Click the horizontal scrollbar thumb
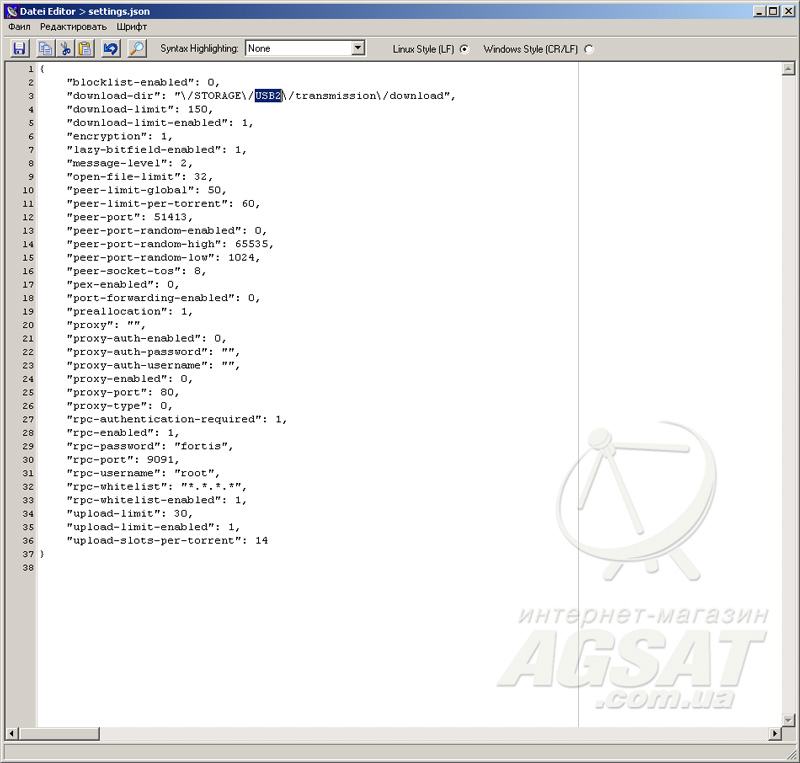The height and width of the screenshot is (763, 800). point(59,733)
